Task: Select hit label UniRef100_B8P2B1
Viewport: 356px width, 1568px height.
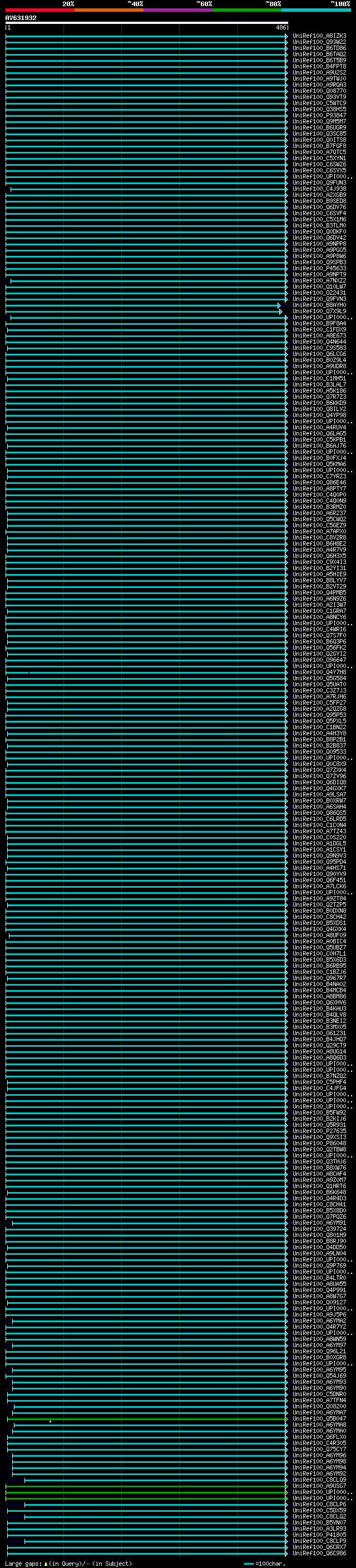Action: (x=319, y=740)
